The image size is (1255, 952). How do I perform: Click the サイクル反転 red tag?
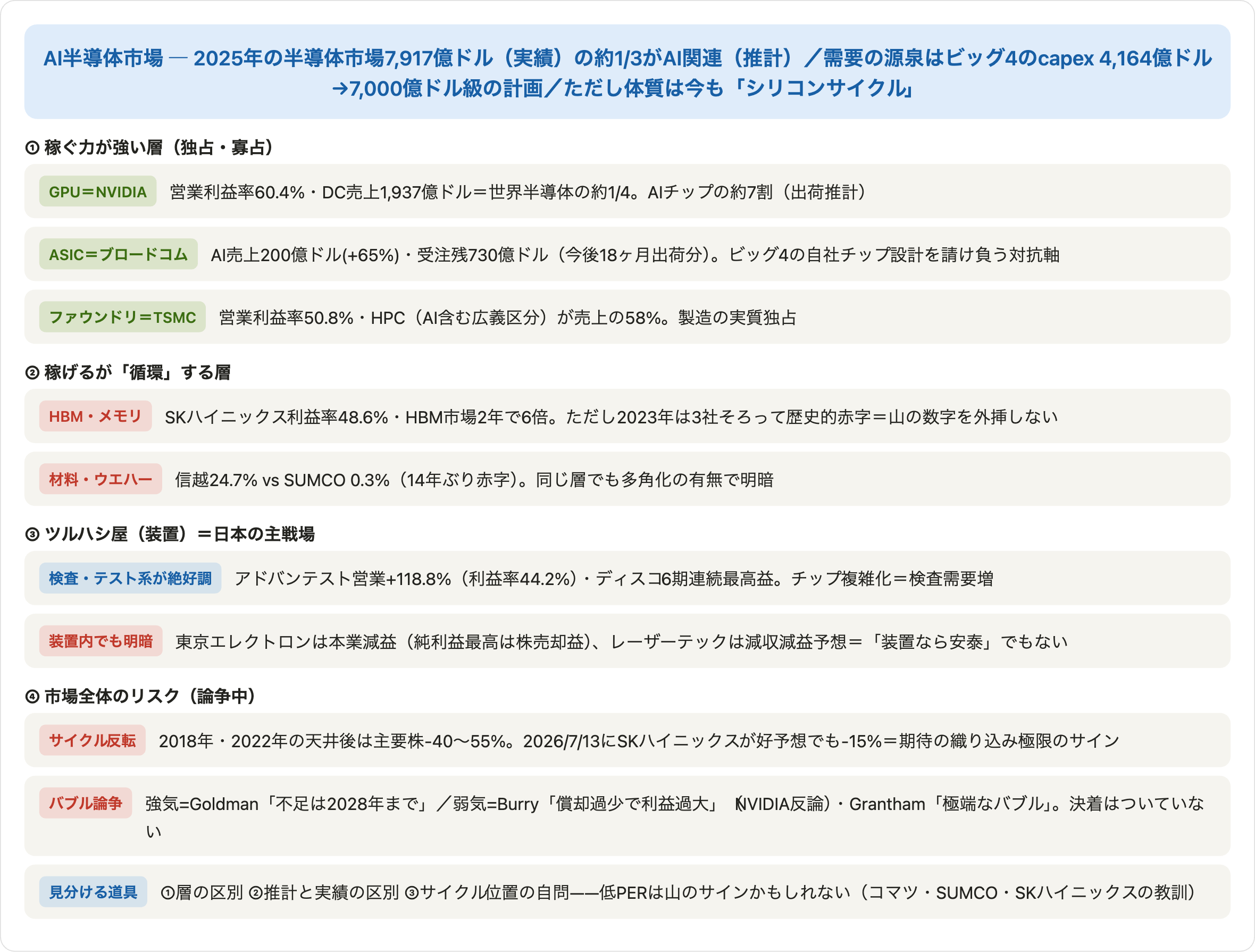coord(93,740)
